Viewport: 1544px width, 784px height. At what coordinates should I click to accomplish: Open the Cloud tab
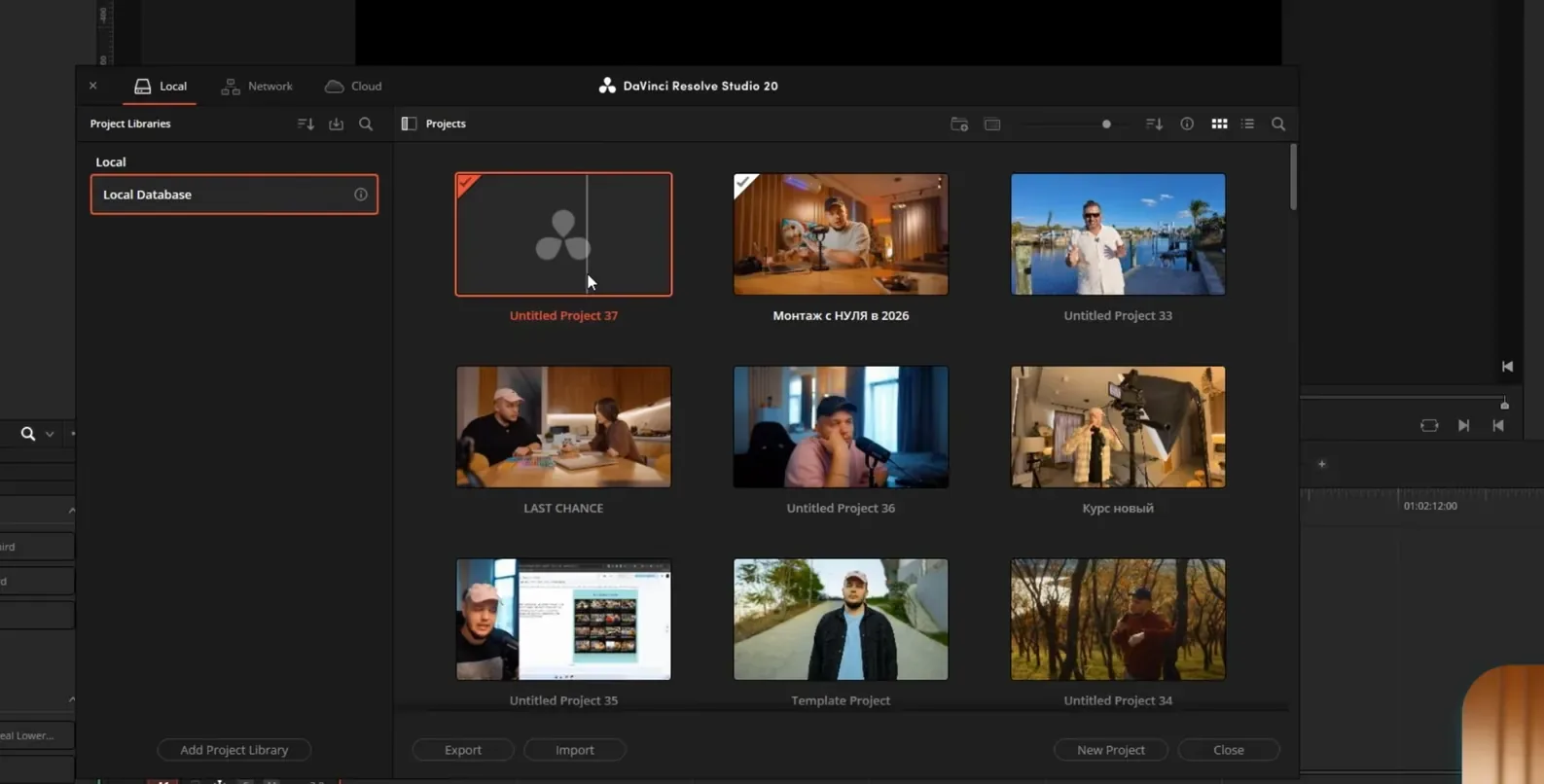click(353, 86)
